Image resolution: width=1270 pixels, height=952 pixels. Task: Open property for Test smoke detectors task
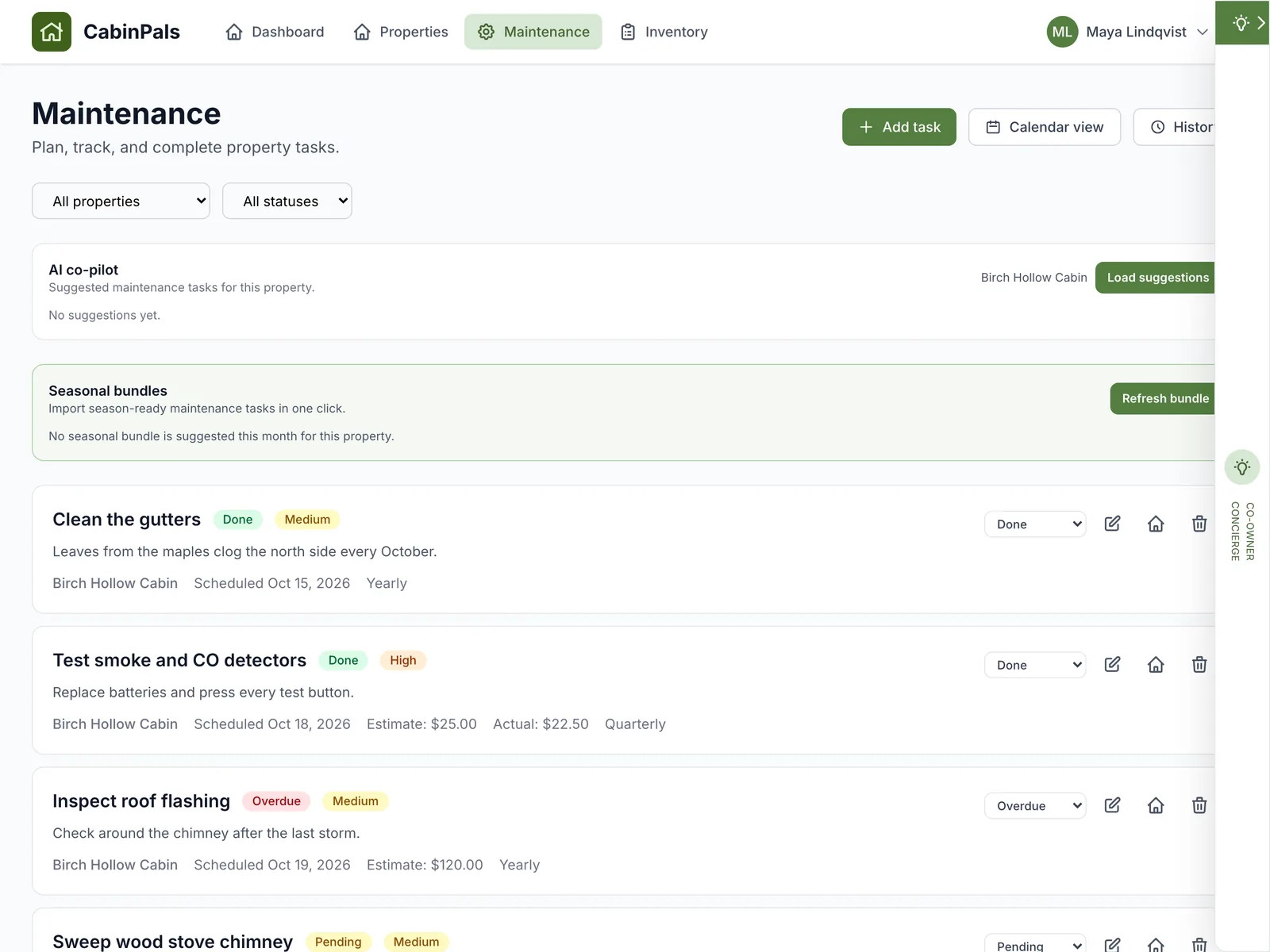(x=1156, y=665)
